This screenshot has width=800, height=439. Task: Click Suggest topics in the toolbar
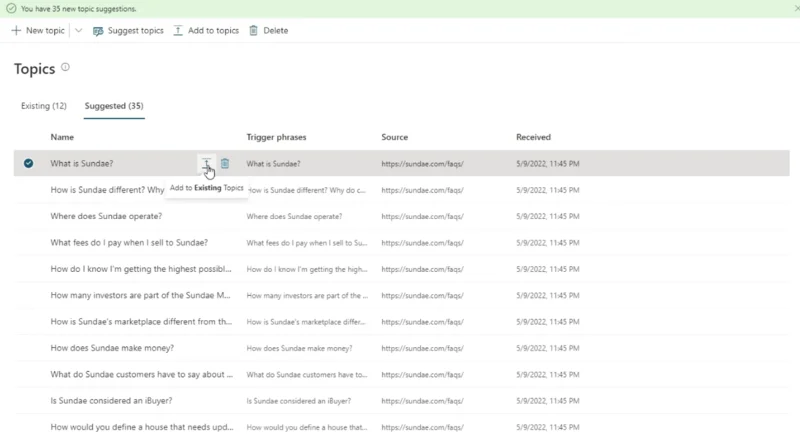coord(128,31)
